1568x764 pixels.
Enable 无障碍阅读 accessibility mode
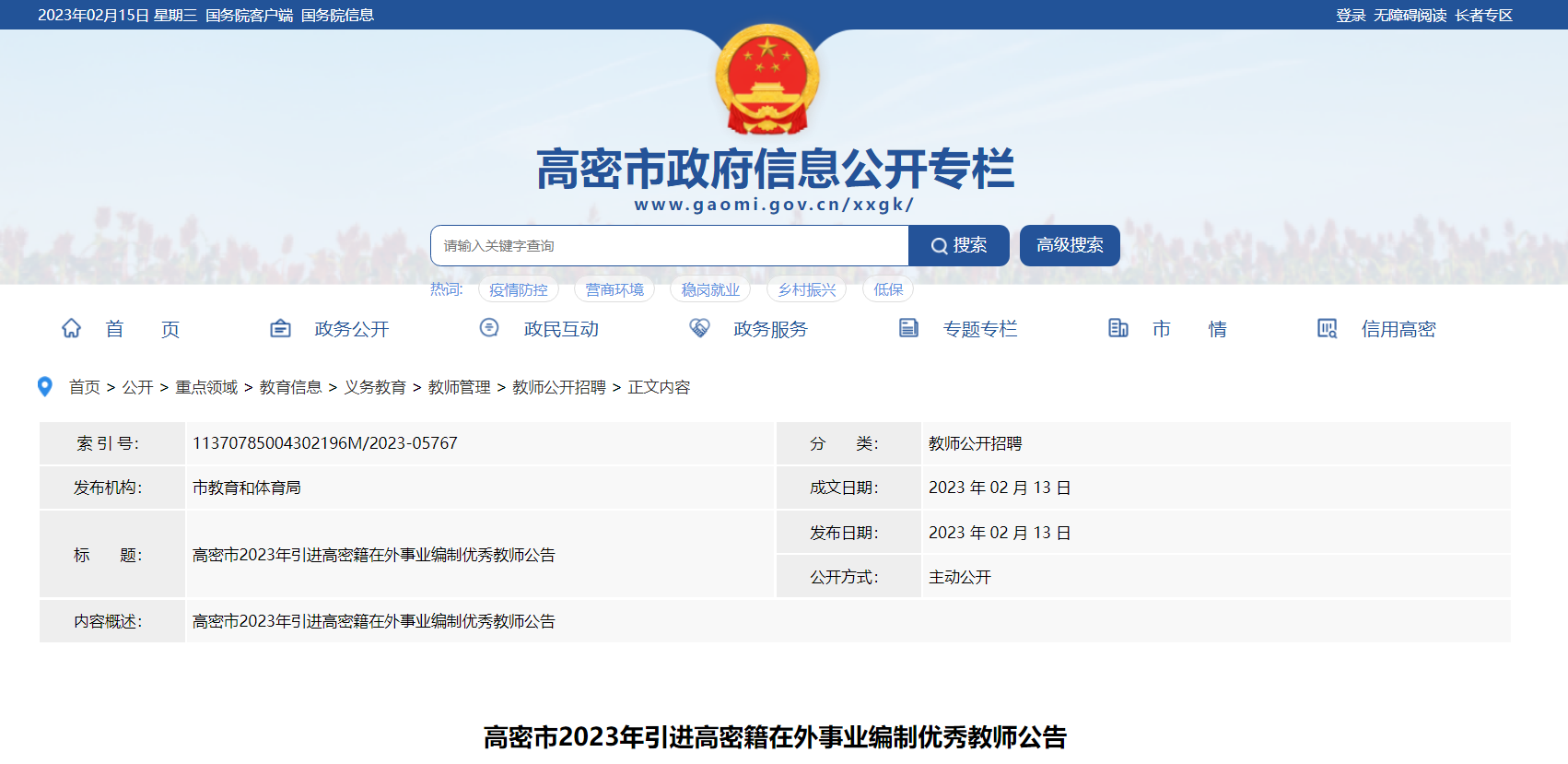pyautogui.click(x=1410, y=16)
